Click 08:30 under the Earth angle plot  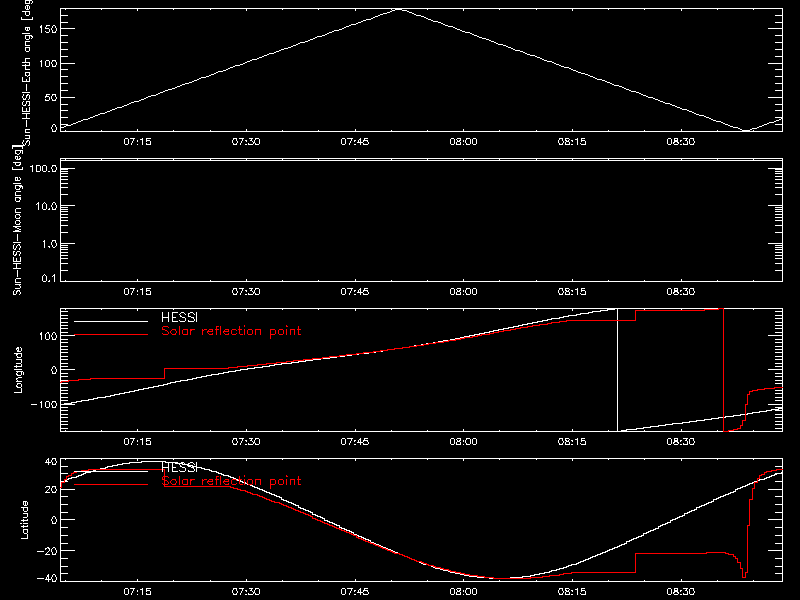[x=681, y=141]
